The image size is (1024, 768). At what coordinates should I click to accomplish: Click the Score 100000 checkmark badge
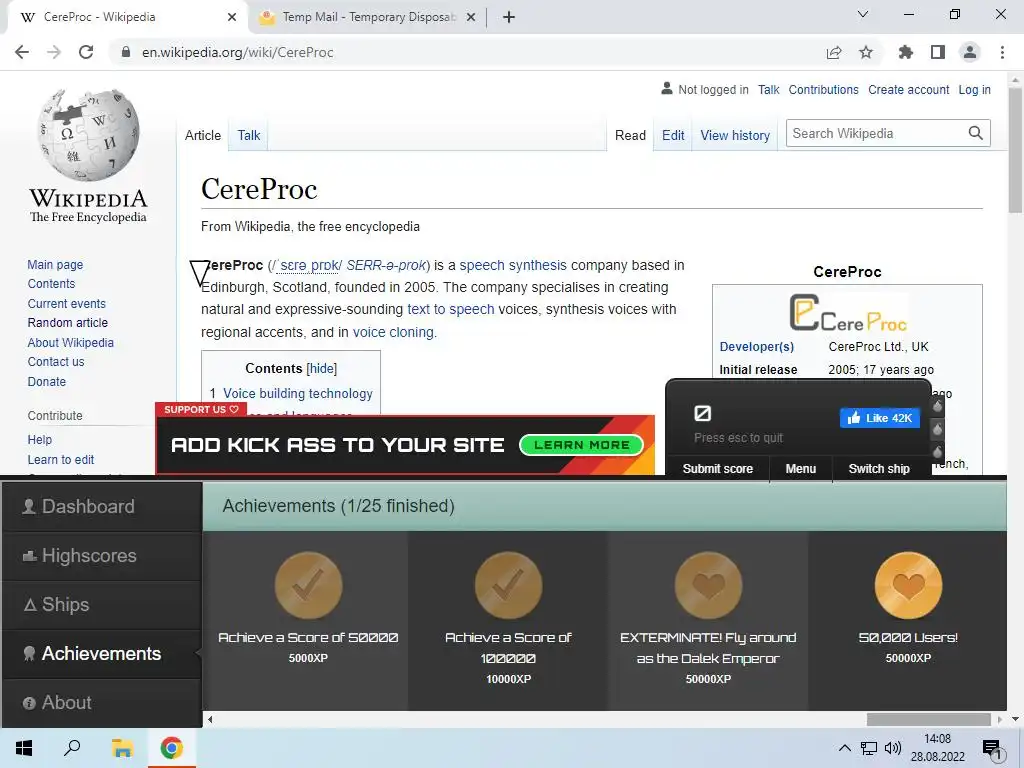(508, 585)
